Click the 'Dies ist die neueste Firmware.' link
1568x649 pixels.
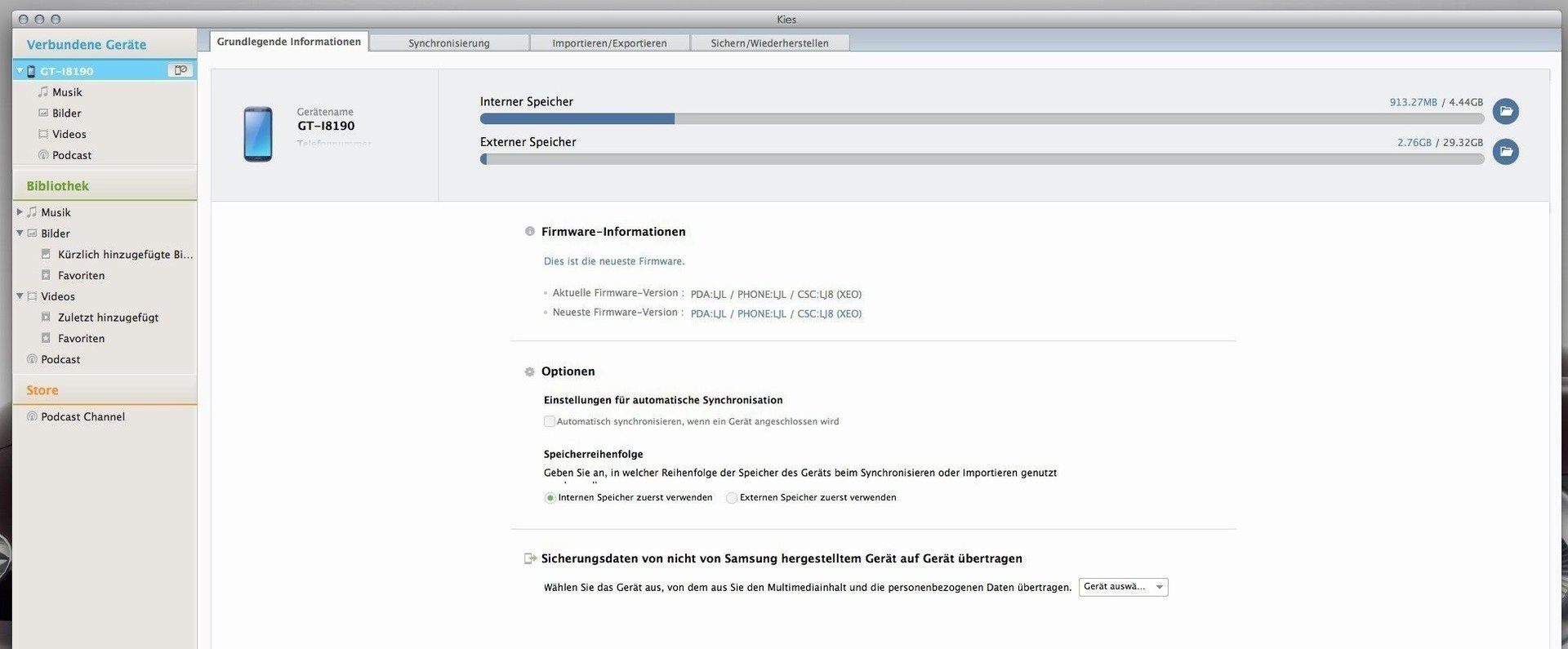click(614, 261)
